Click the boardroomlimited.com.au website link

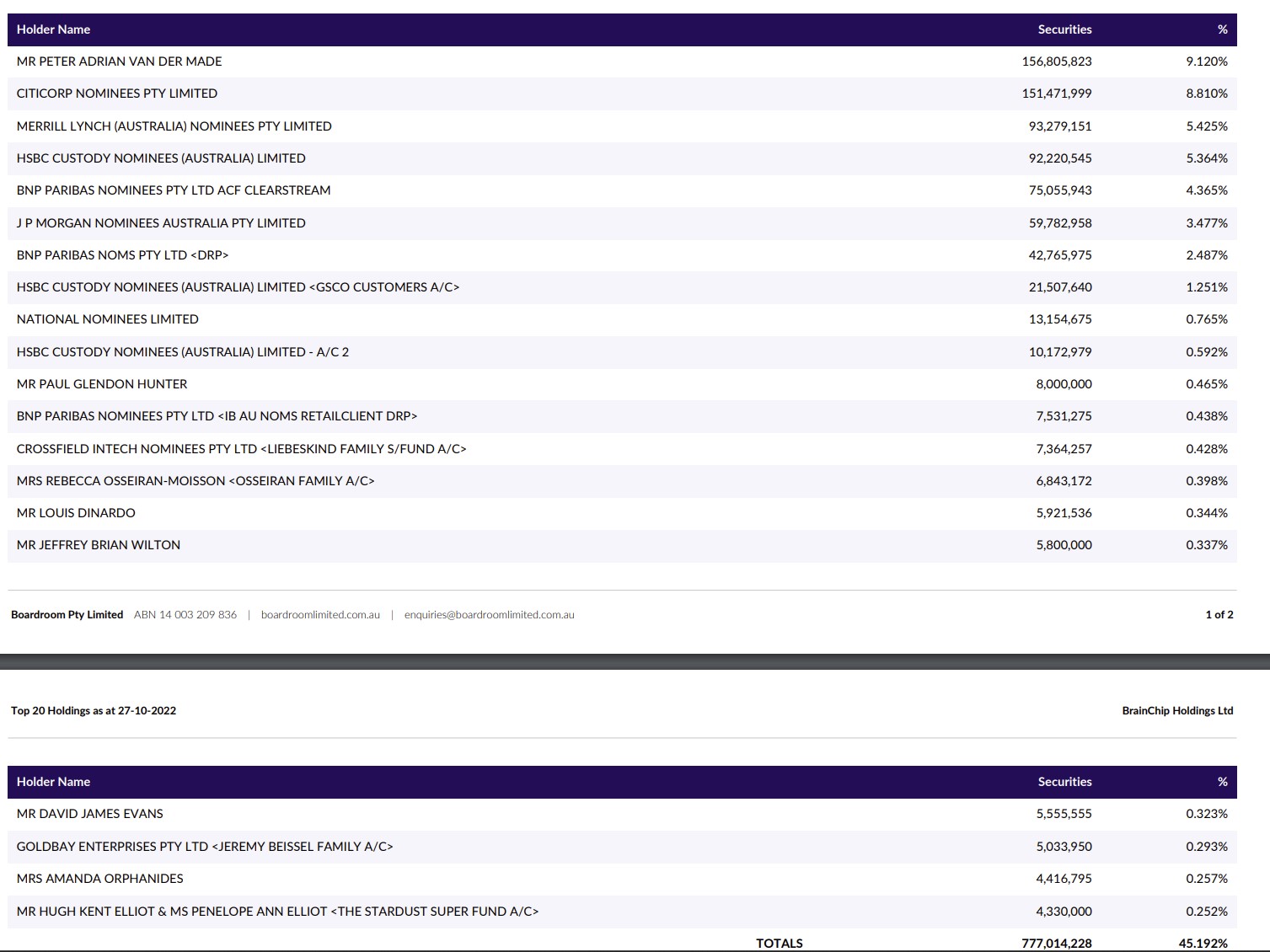[320, 615]
